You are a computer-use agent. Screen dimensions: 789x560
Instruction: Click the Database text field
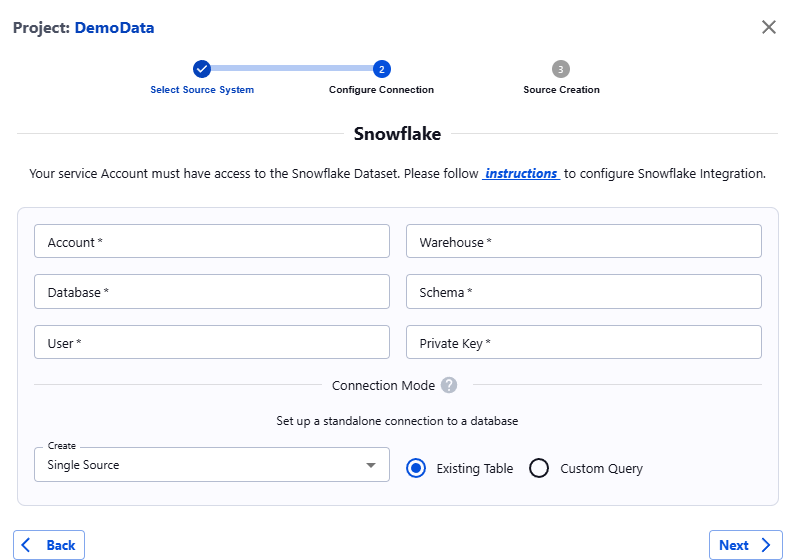click(211, 292)
